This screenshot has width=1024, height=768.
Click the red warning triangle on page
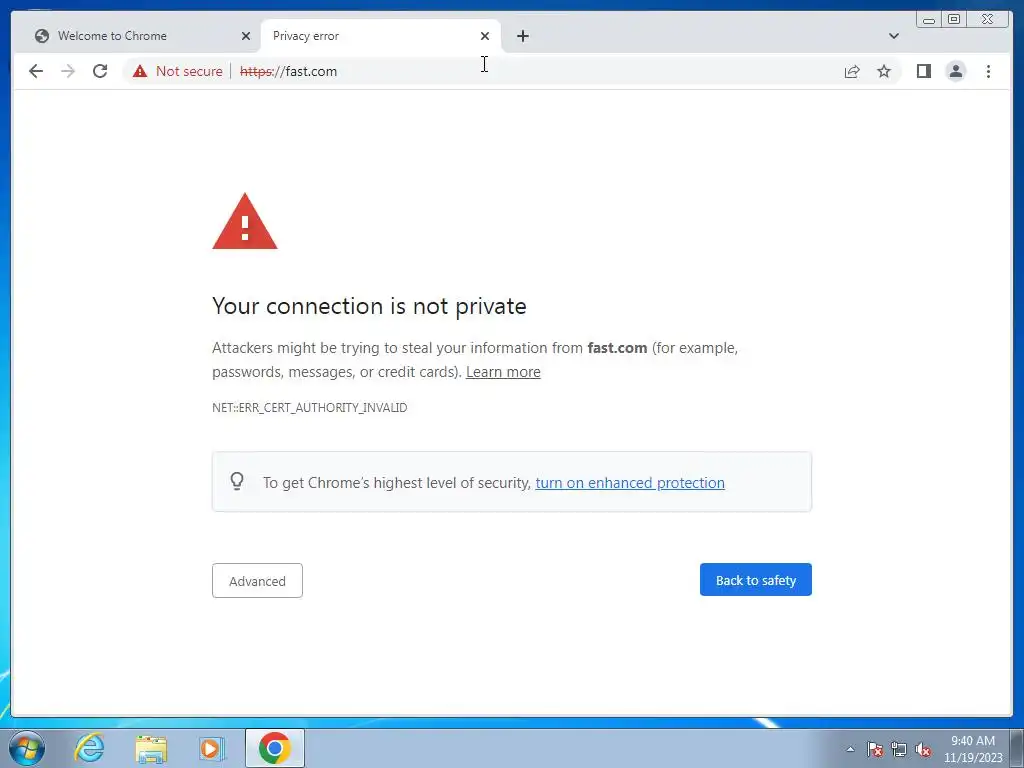point(245,221)
